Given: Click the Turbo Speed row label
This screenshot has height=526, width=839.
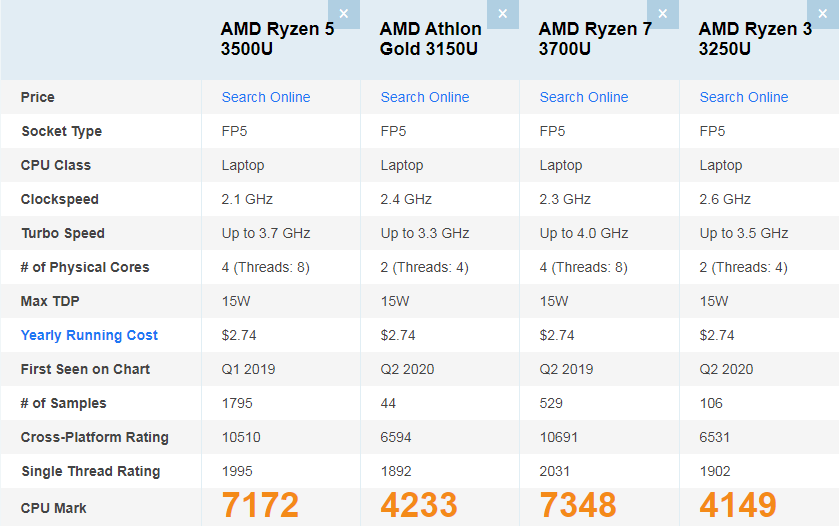Looking at the screenshot, I should (63, 233).
